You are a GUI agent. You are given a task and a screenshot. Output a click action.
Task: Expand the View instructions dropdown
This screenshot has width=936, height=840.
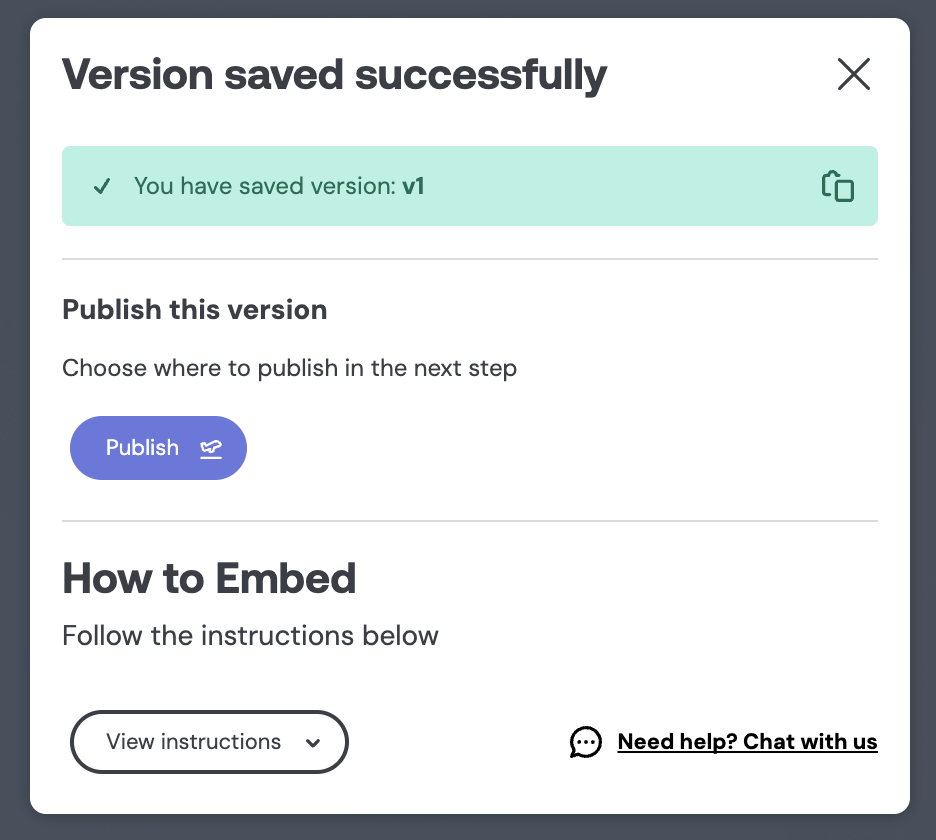[x=209, y=741]
